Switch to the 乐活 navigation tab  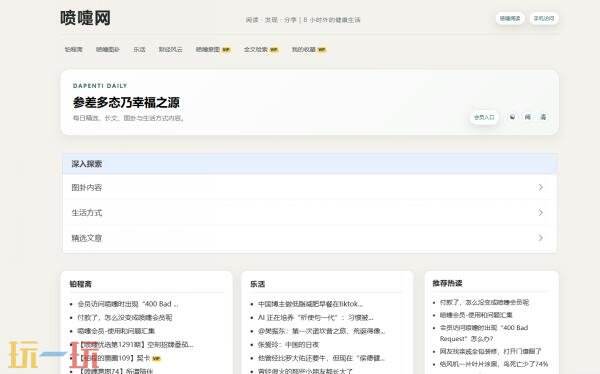pyautogui.click(x=139, y=49)
